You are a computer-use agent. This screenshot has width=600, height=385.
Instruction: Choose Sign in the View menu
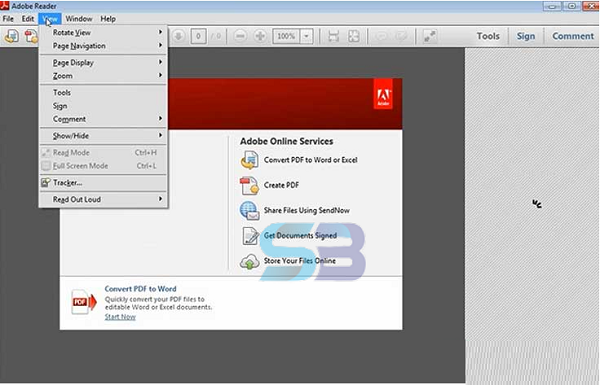(103, 106)
